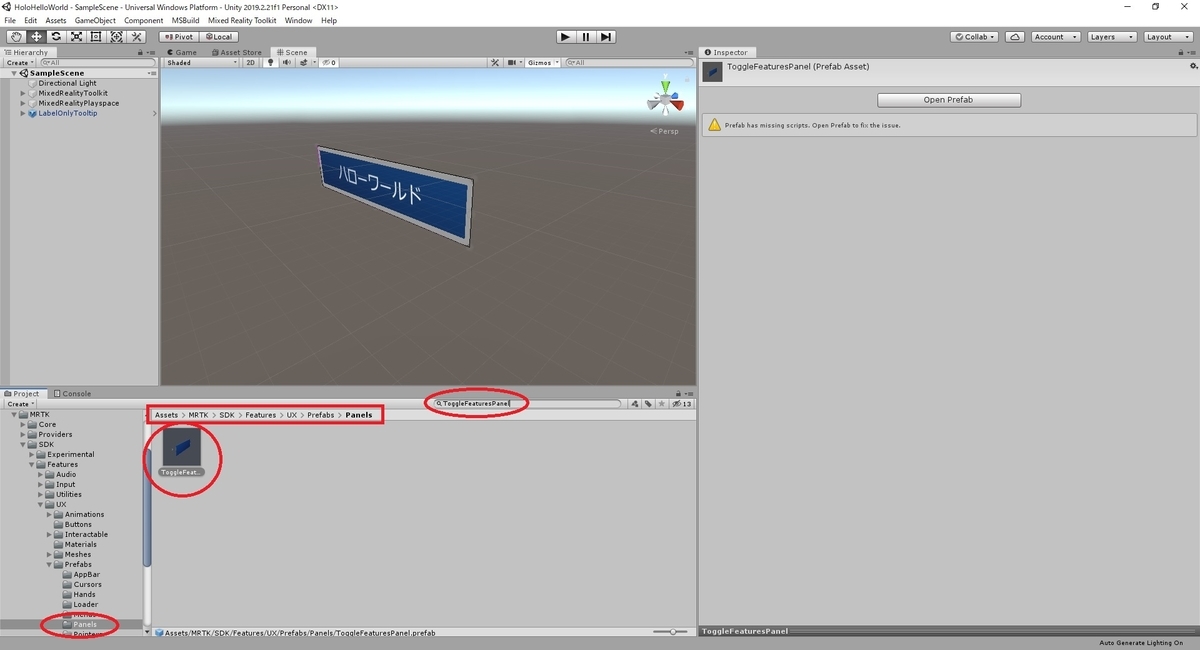Select the ToggleFeaturesPanel prefab thumbnail
This screenshot has width=1200, height=650.
(182, 447)
